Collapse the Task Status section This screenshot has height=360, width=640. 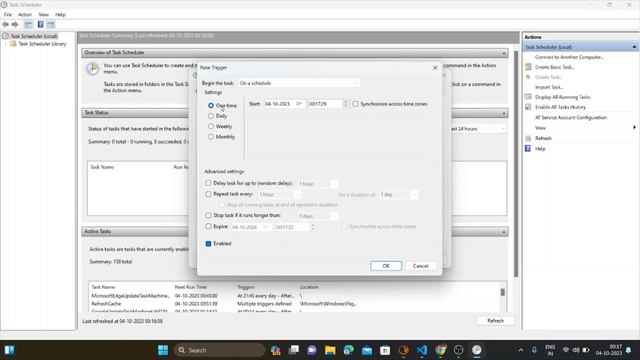pyautogui.click(x=503, y=113)
